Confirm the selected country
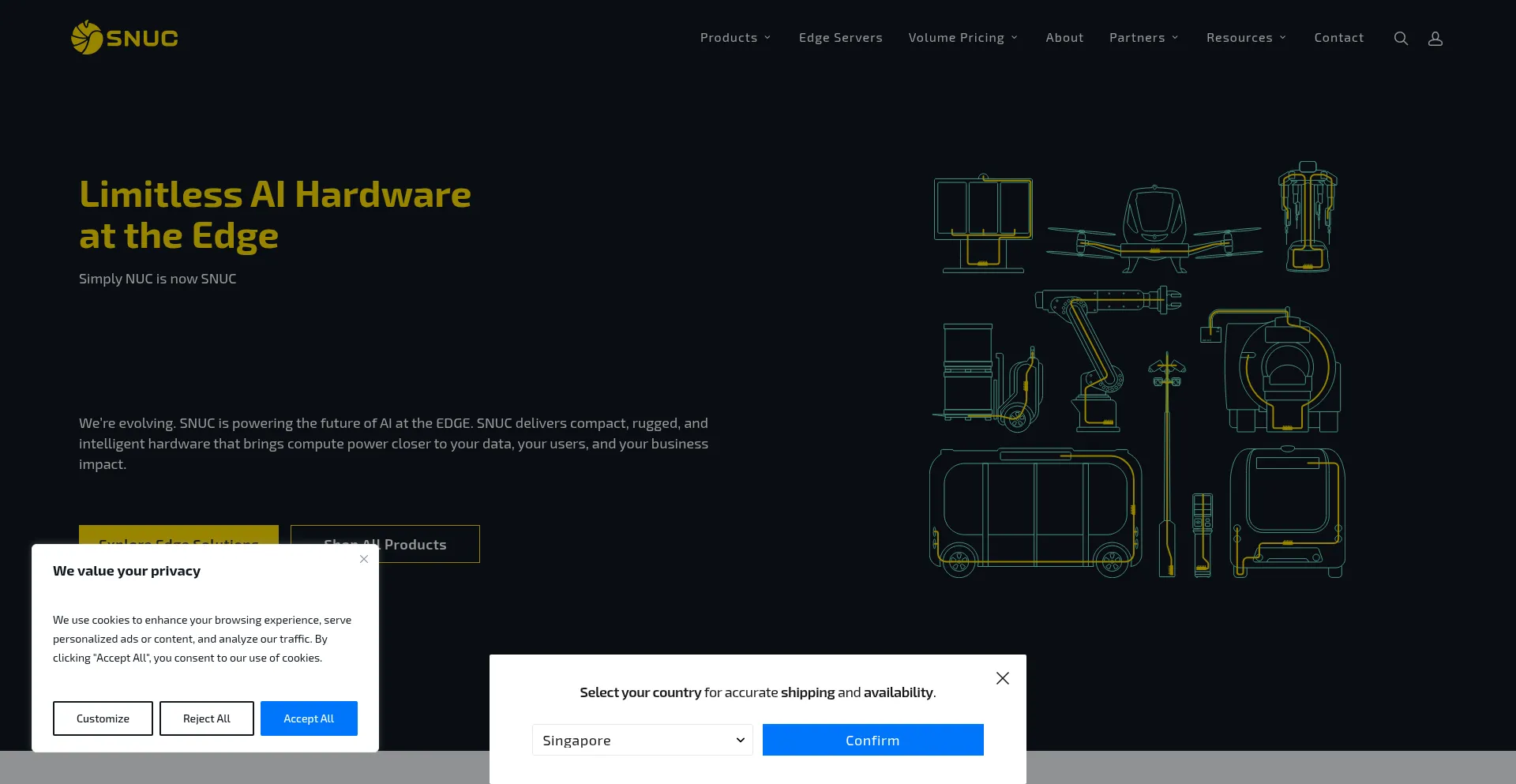Image resolution: width=1516 pixels, height=784 pixels. click(872, 740)
